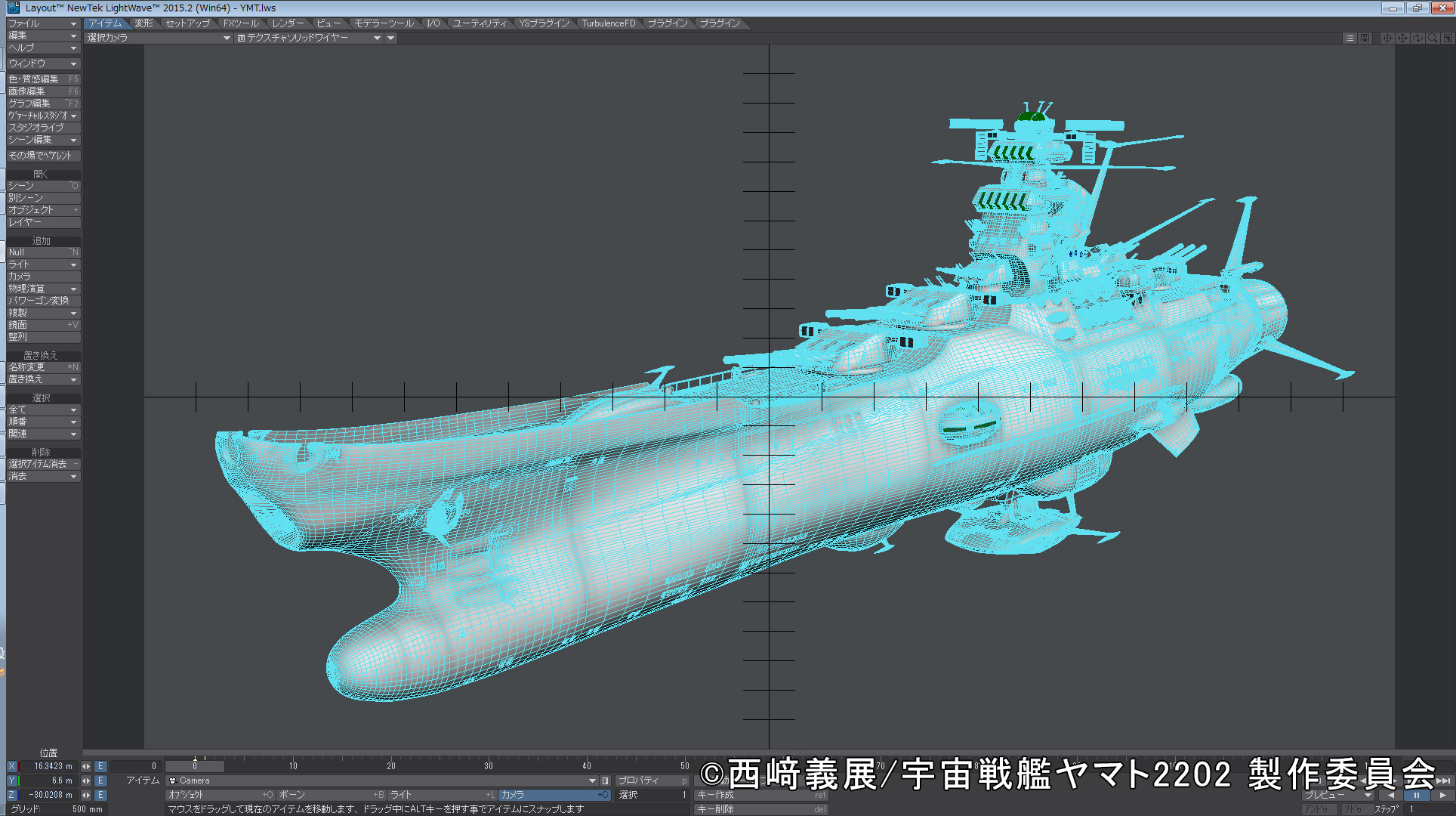This screenshot has height=816, width=1456.
Task: Expand the 物理演算 dropdown
Action: click(x=42, y=289)
